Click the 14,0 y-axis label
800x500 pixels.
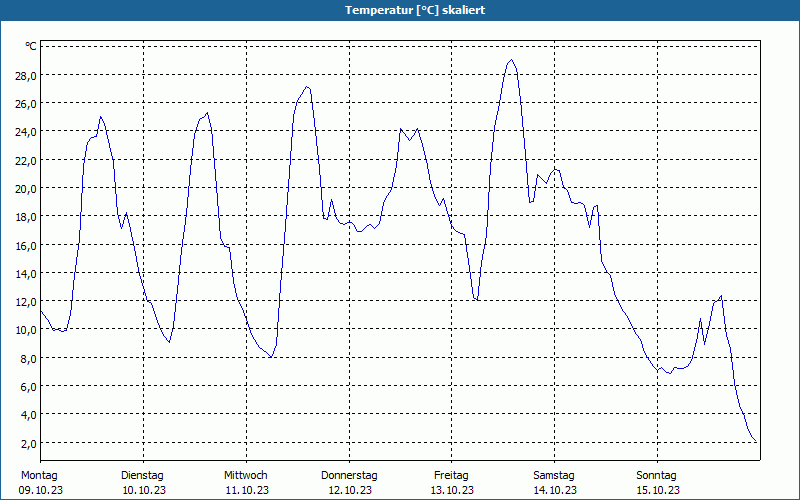click(x=28, y=273)
